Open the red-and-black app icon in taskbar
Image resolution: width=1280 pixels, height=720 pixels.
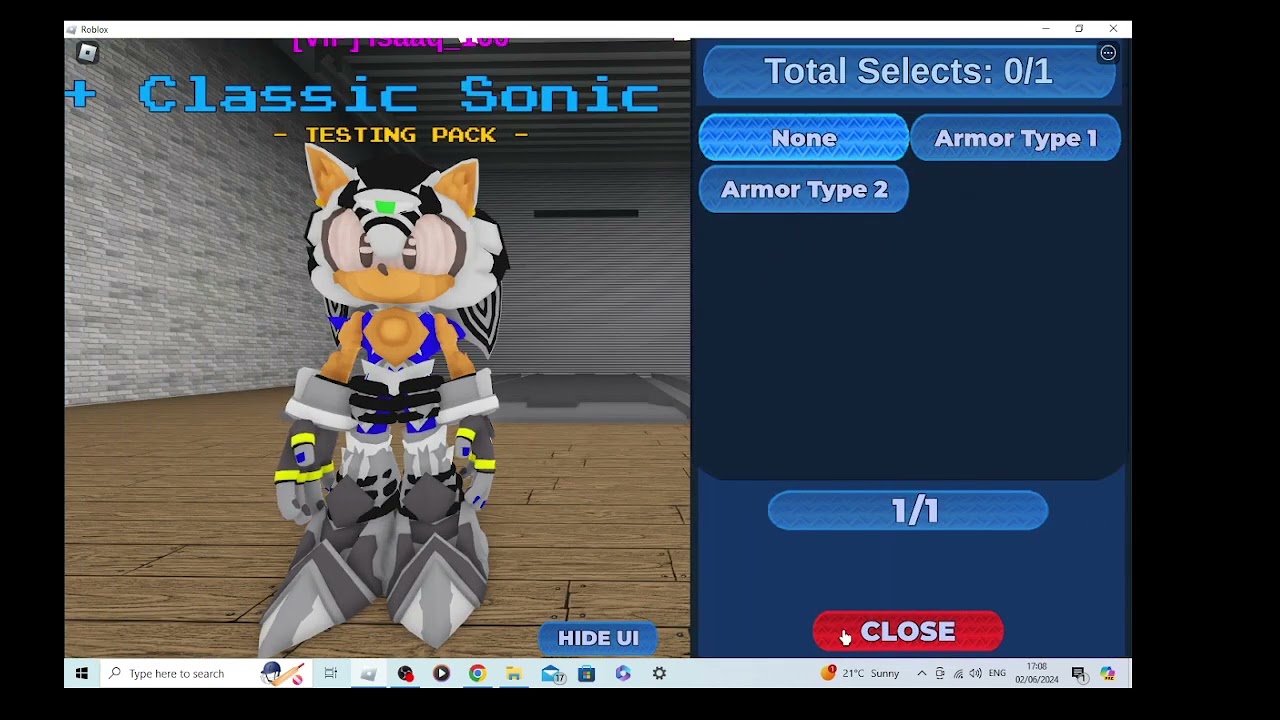click(405, 674)
